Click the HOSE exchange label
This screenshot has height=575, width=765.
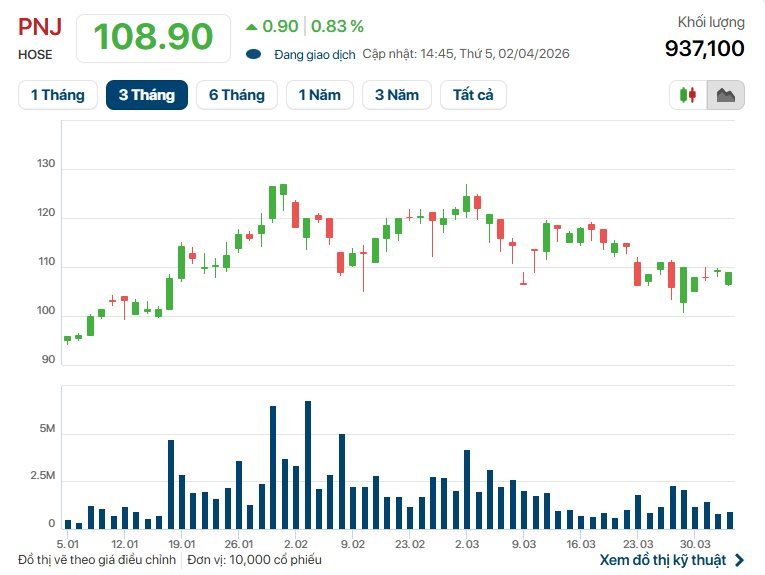click(x=35, y=54)
